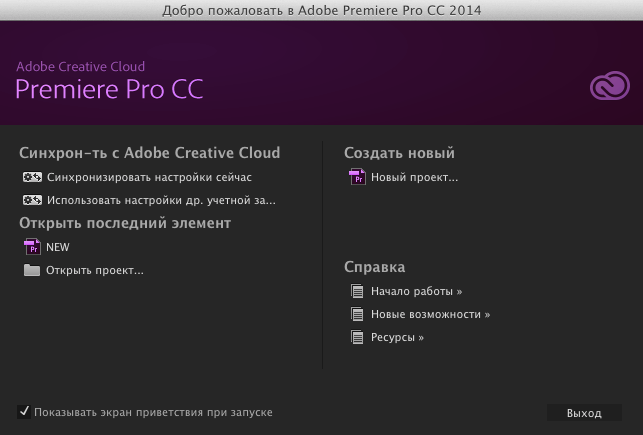Viewport: 643px width, 435px height.
Task: Click the Выход button
Action: [x=584, y=413]
